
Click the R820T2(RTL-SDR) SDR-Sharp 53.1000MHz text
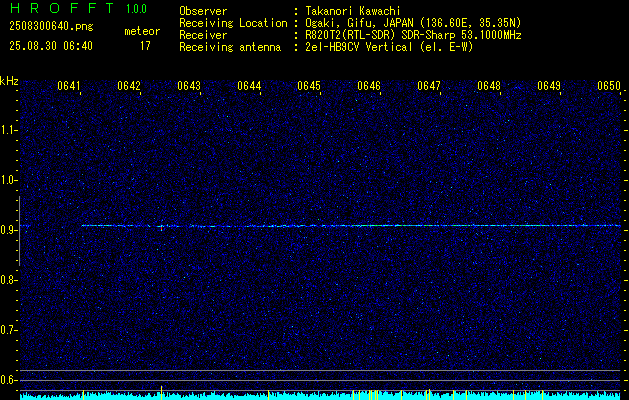tap(413, 35)
